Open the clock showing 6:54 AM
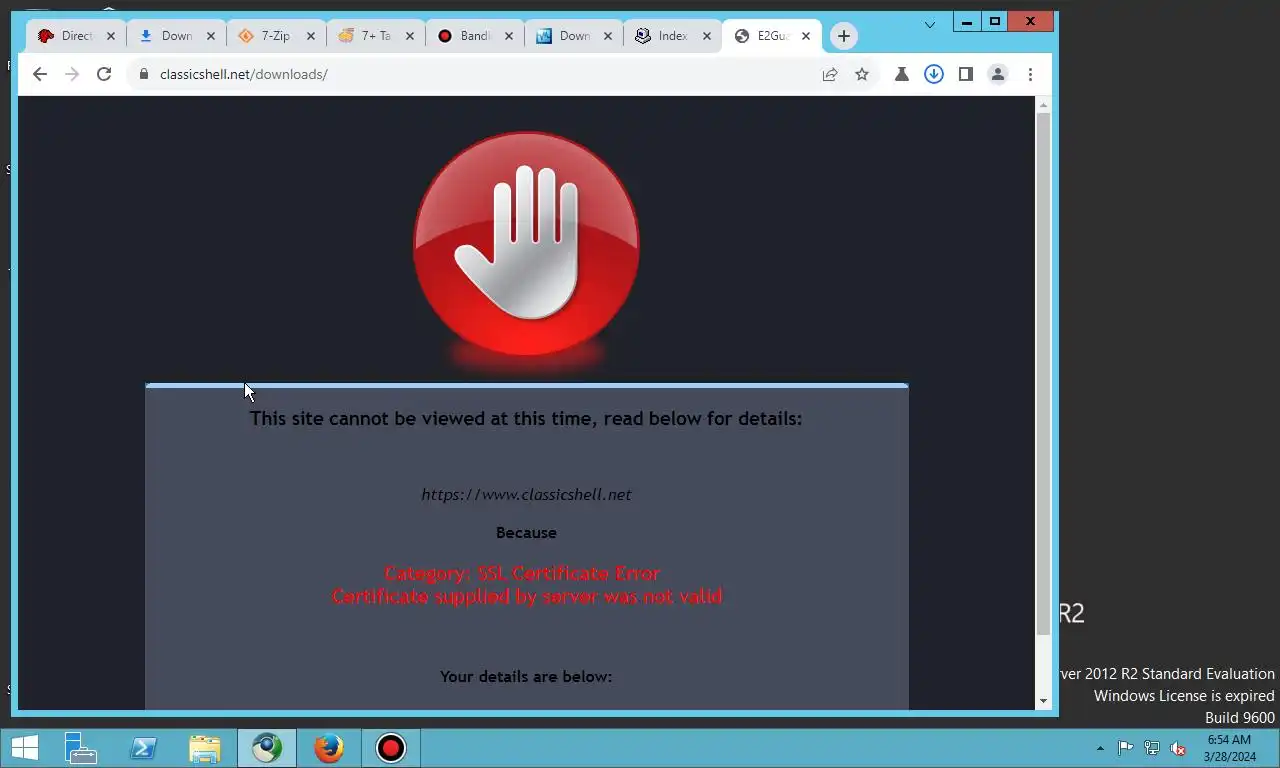Viewport: 1280px width, 768px height. [x=1228, y=748]
